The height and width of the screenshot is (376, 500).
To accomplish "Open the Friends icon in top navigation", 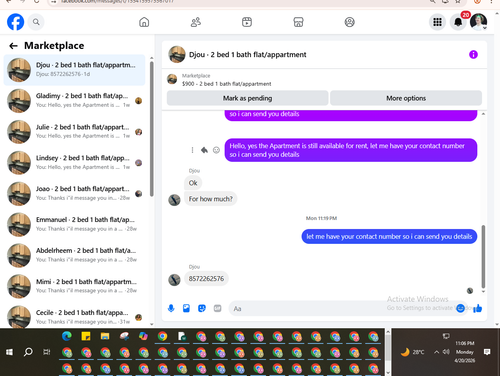I will [x=196, y=22].
